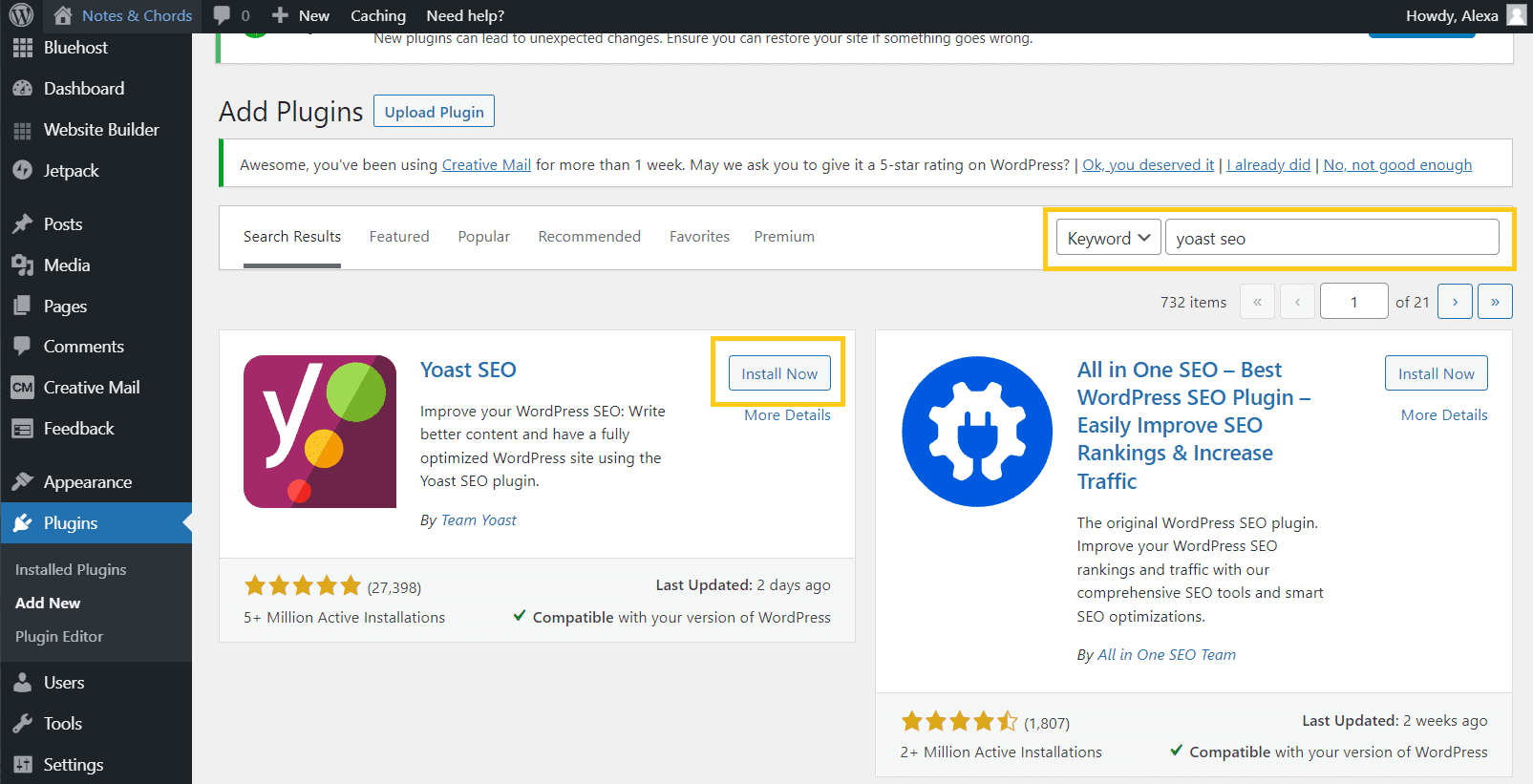1533x784 pixels.
Task: Click the Yoast SEO five-star rating
Action: coord(303,586)
